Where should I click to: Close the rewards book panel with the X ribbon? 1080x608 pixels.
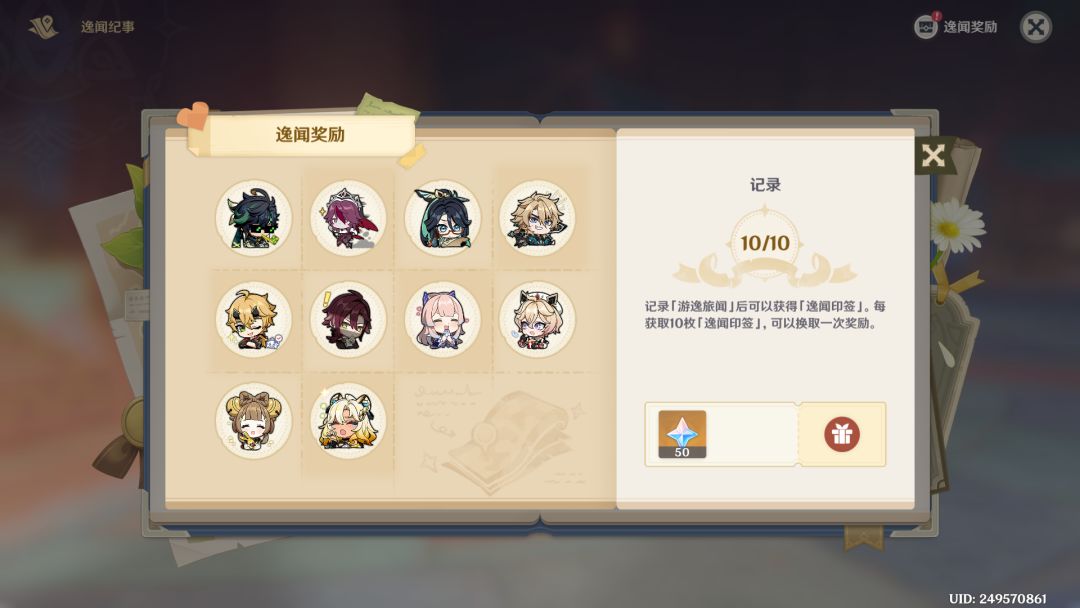click(x=933, y=156)
